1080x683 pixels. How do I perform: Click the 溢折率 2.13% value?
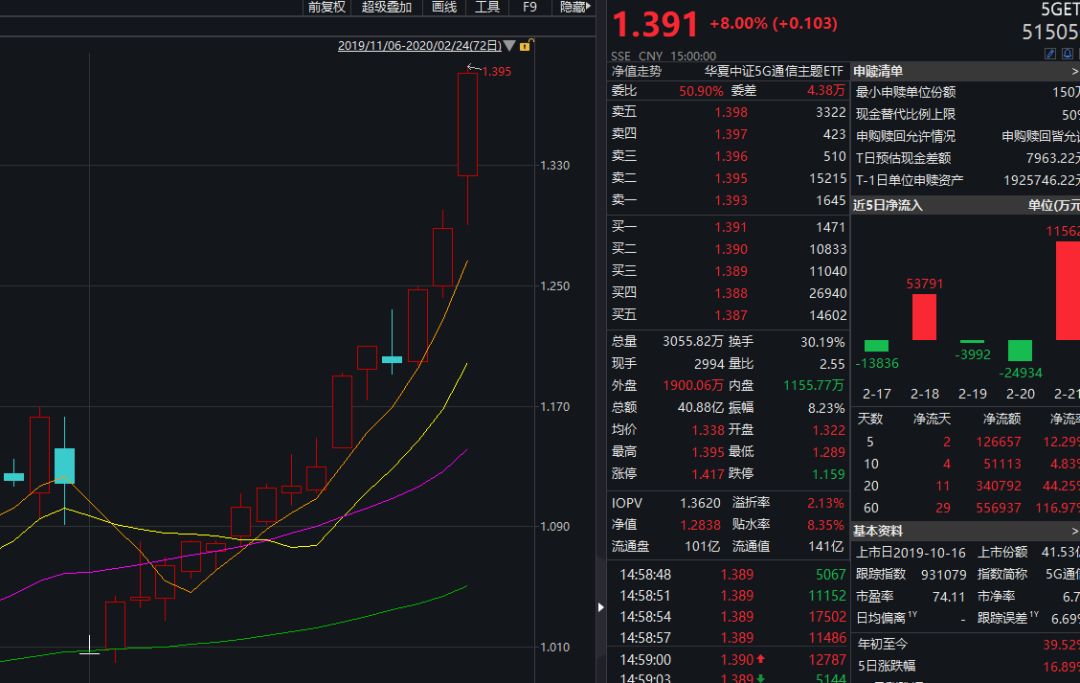825,503
